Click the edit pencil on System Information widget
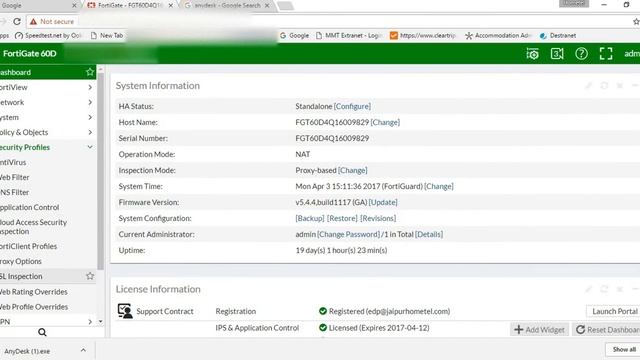The width and height of the screenshot is (640, 360). pos(589,85)
